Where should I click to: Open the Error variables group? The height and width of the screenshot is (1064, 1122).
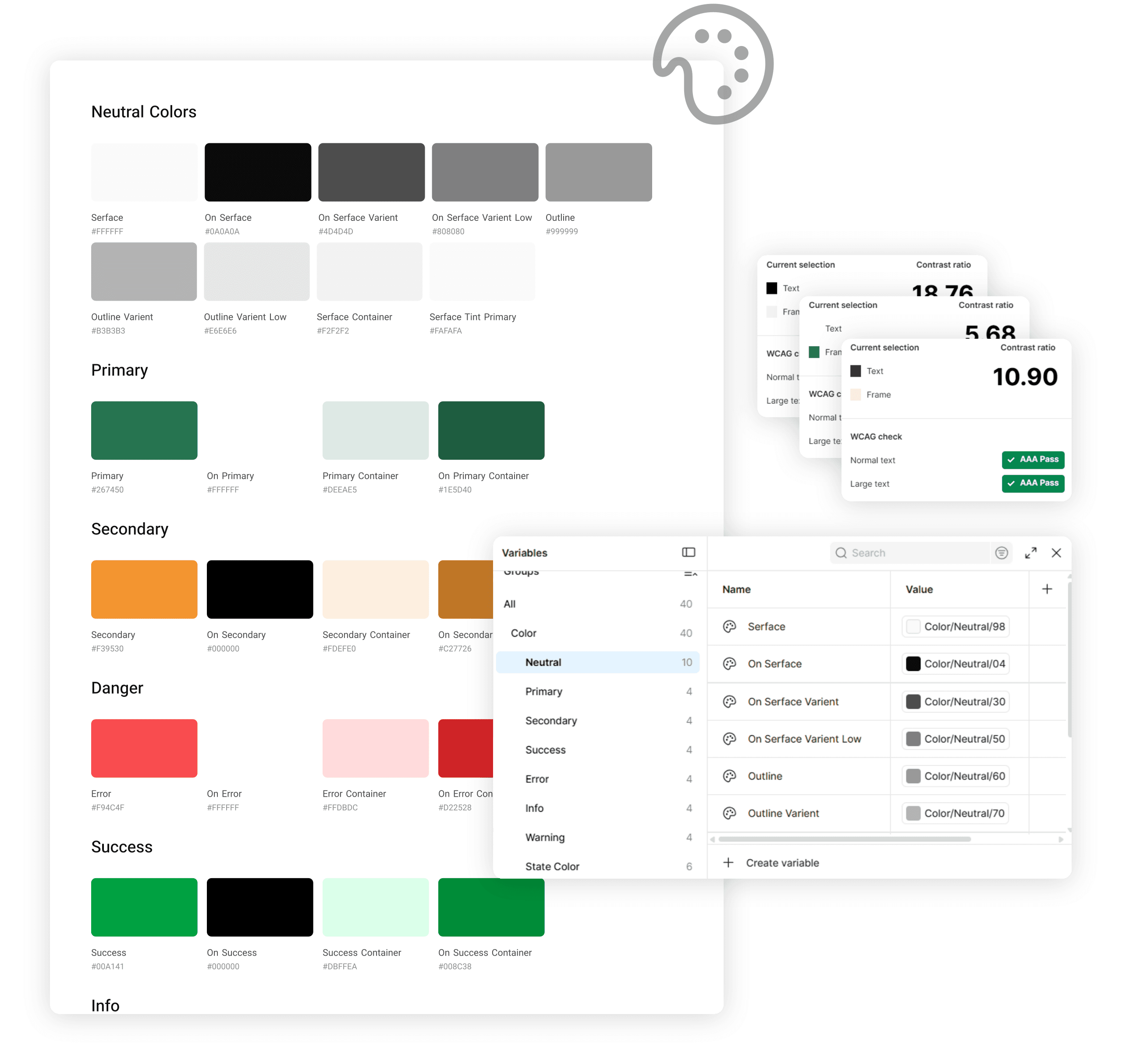[x=598, y=779]
